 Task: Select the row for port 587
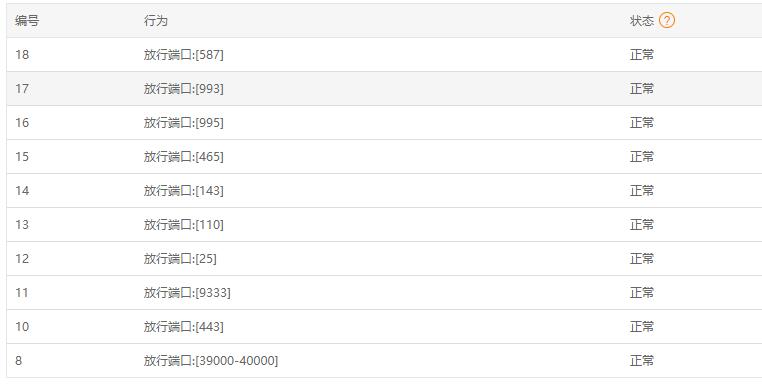384,54
